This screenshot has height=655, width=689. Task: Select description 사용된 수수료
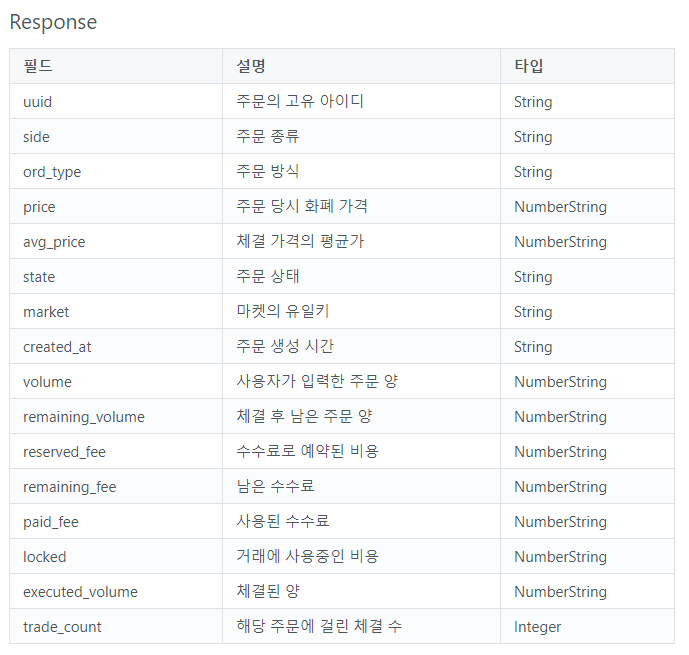coord(283,521)
